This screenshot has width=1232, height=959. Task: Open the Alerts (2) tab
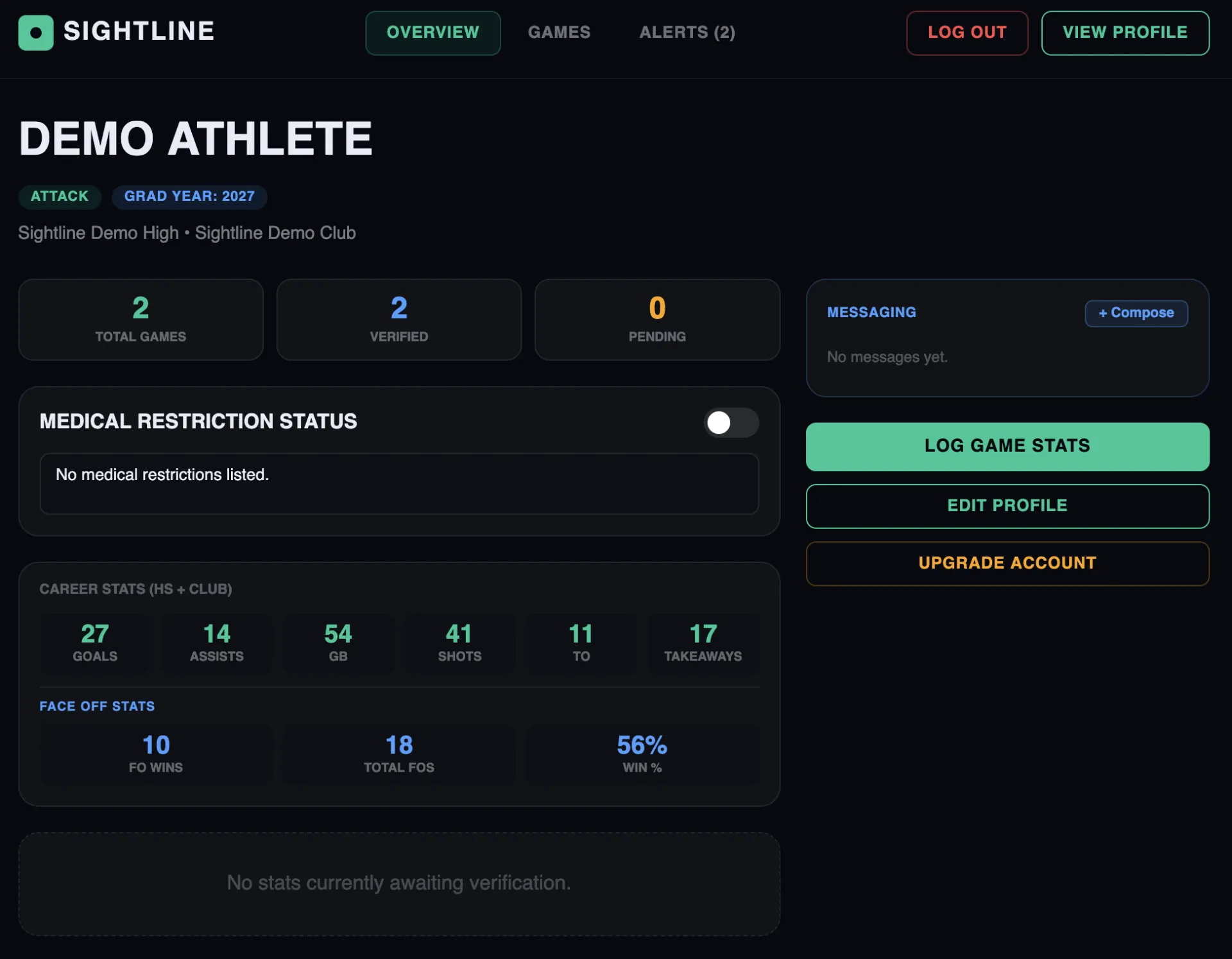[687, 33]
